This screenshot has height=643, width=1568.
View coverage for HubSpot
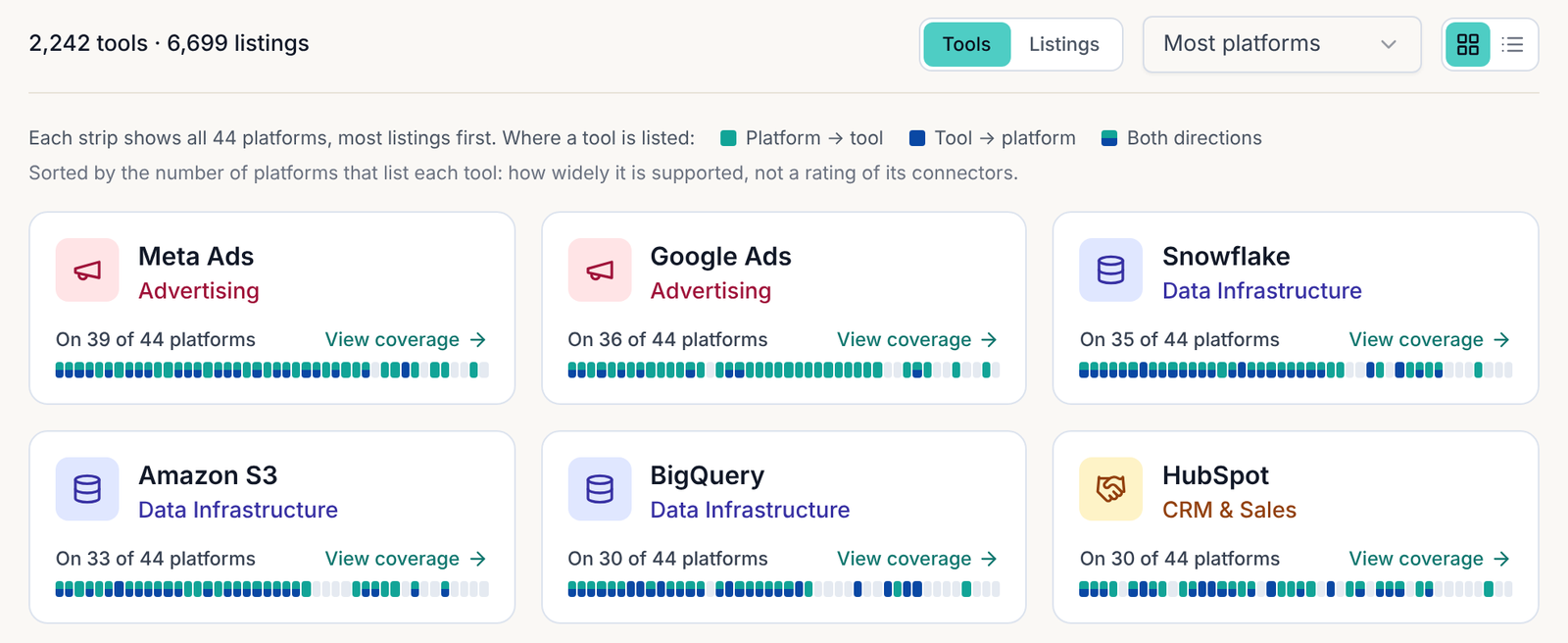click(x=1430, y=559)
